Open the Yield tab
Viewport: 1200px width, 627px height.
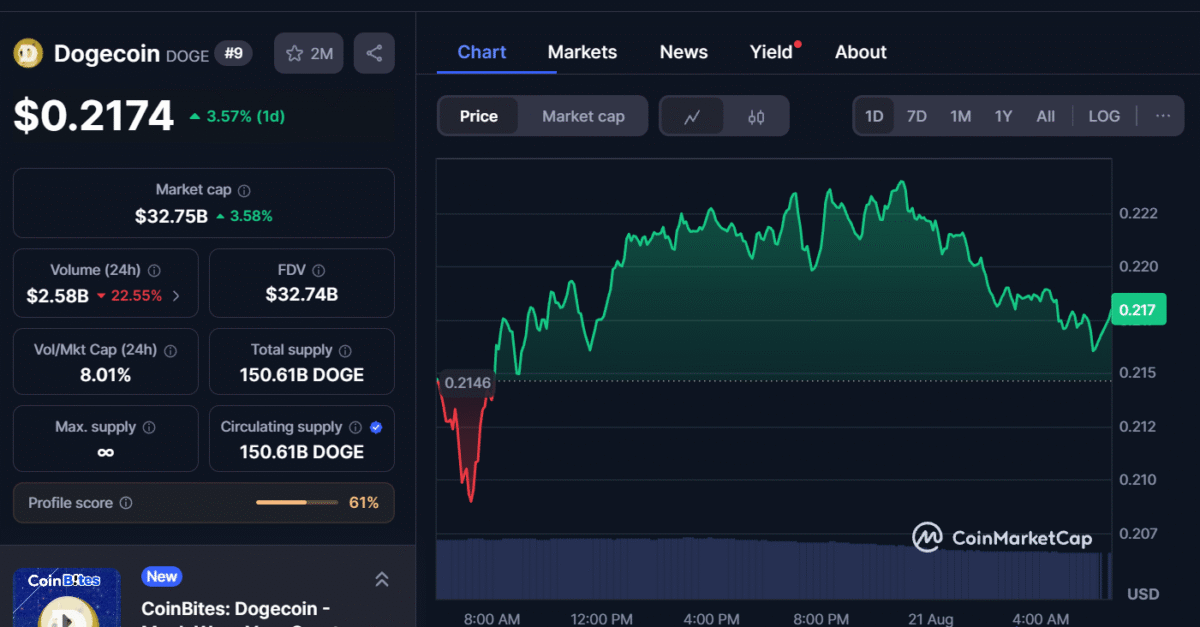coord(772,52)
